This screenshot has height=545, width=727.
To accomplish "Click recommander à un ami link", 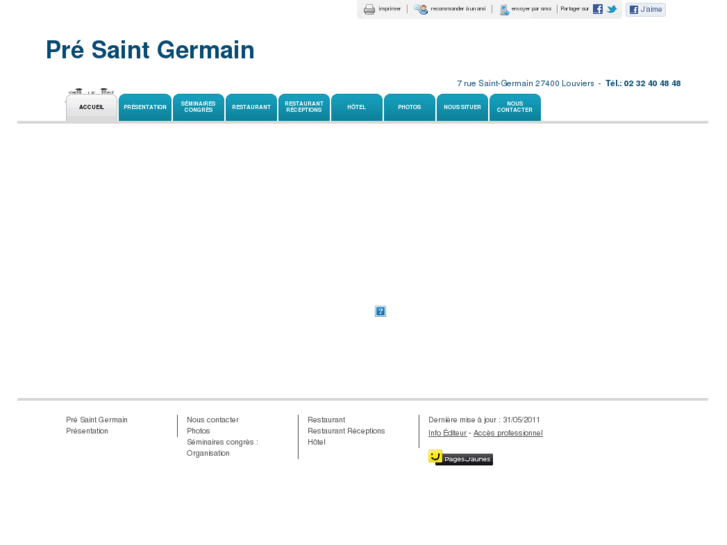I will (x=458, y=9).
